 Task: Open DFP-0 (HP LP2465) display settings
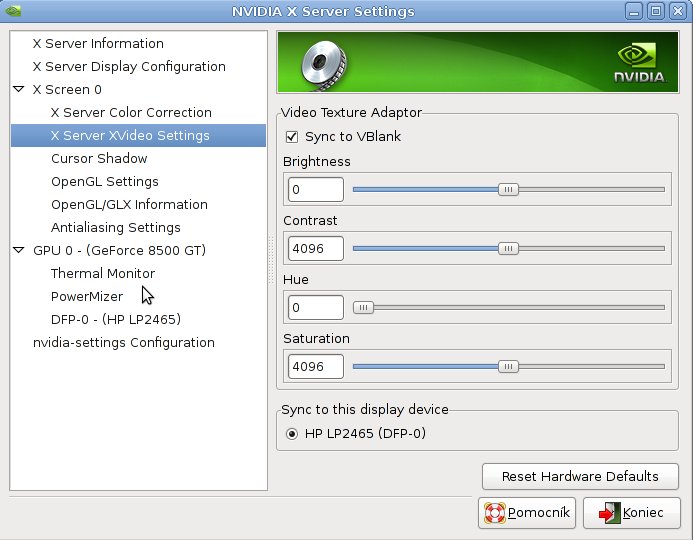click(x=116, y=319)
